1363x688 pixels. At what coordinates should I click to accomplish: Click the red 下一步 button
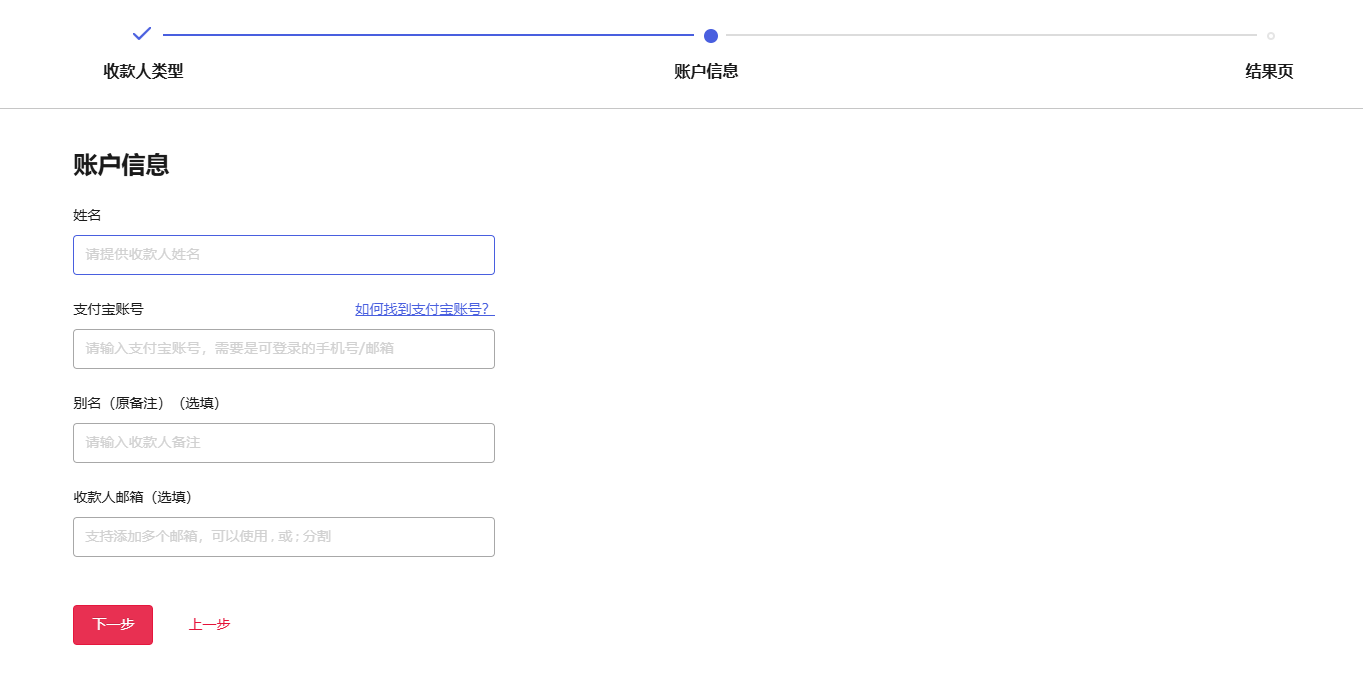click(113, 625)
